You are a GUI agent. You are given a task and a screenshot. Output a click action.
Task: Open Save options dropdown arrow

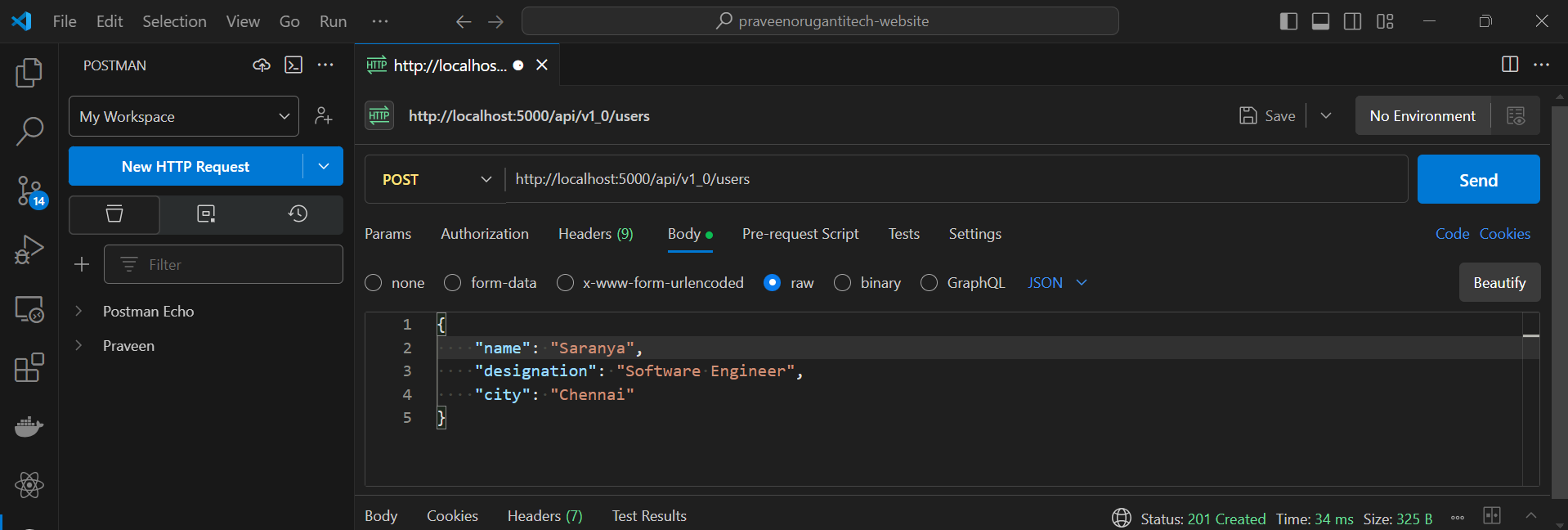(x=1326, y=116)
